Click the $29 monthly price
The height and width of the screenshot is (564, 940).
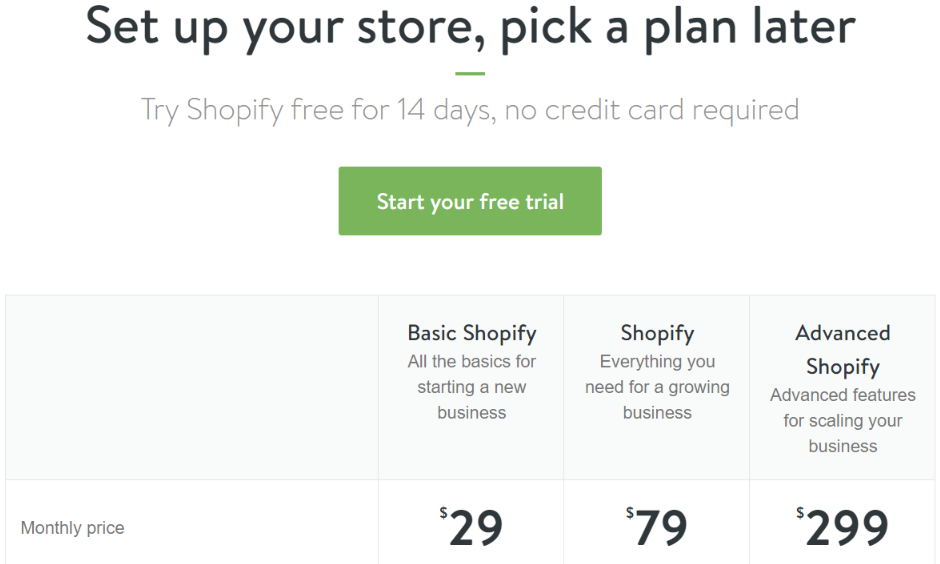click(x=471, y=527)
